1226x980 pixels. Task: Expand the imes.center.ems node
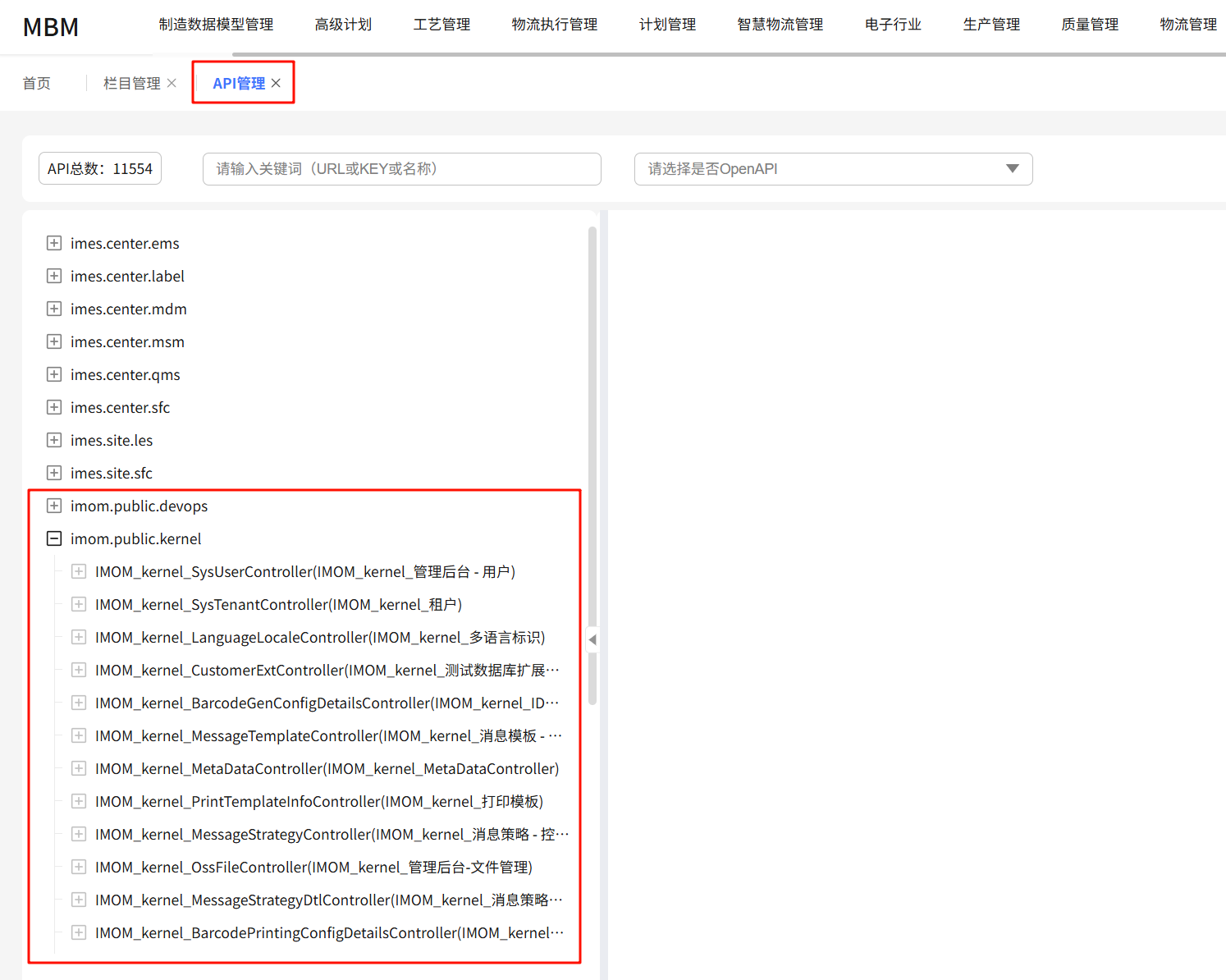pyautogui.click(x=54, y=243)
